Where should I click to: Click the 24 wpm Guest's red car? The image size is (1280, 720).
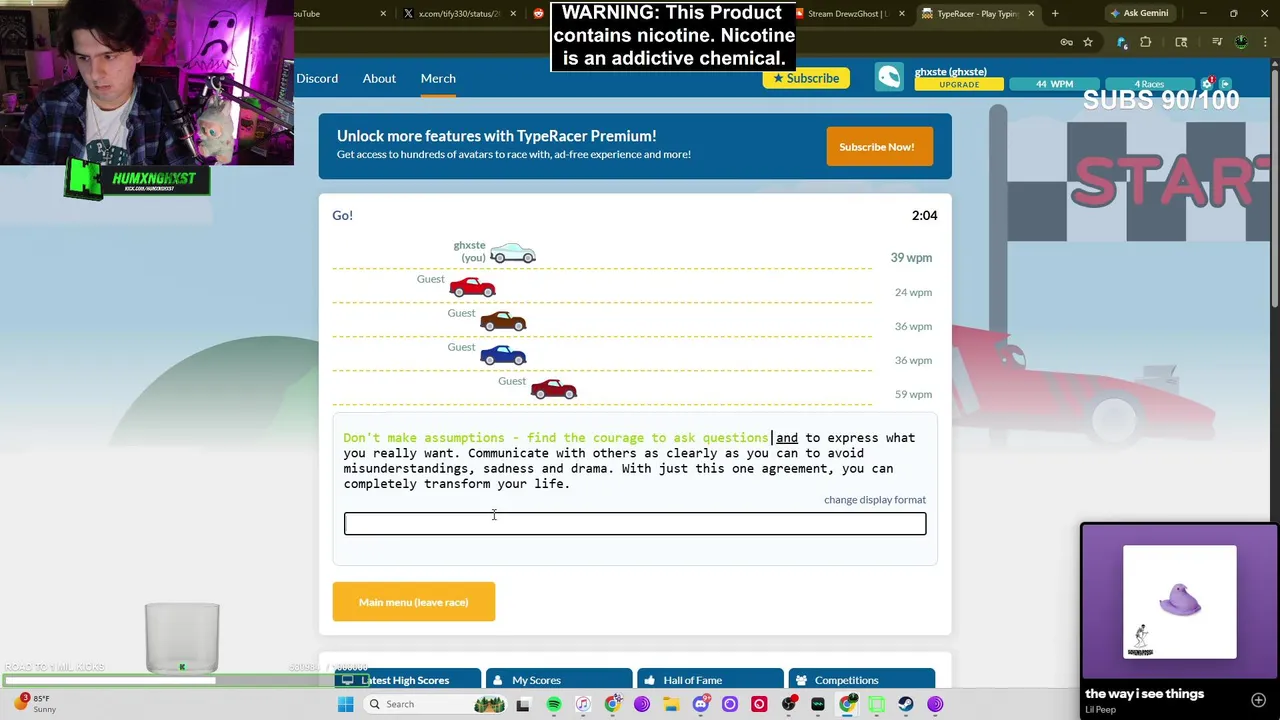(x=473, y=287)
